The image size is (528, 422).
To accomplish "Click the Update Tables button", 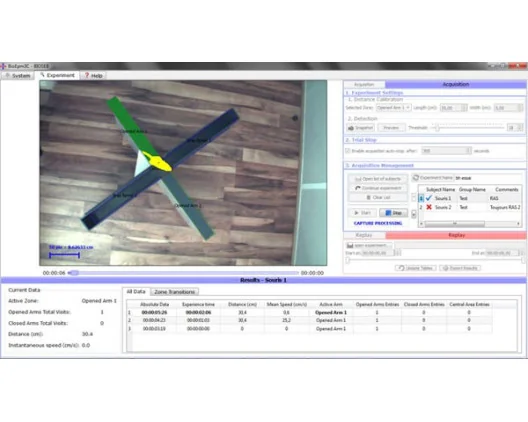I will click(x=416, y=268).
